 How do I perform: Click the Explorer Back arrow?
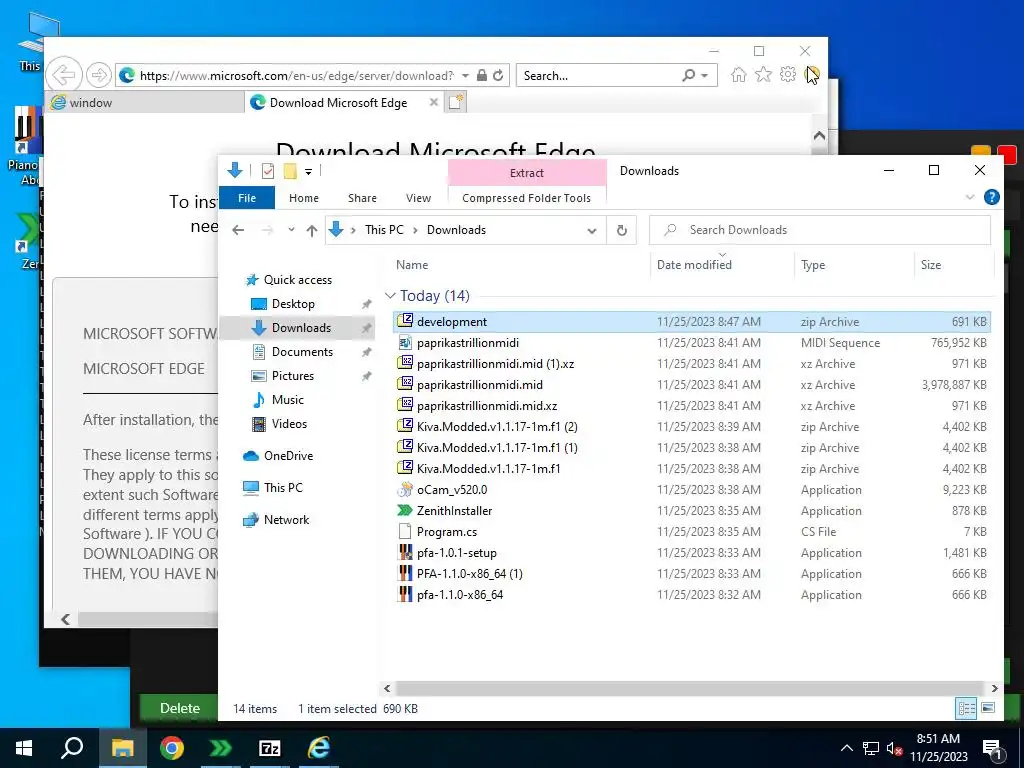238,230
